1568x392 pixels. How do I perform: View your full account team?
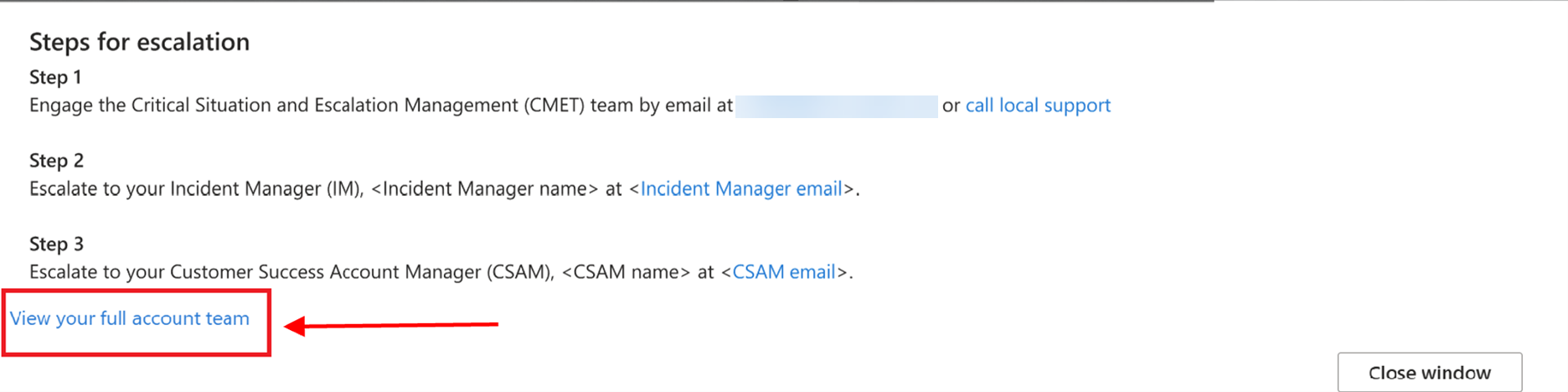130,319
